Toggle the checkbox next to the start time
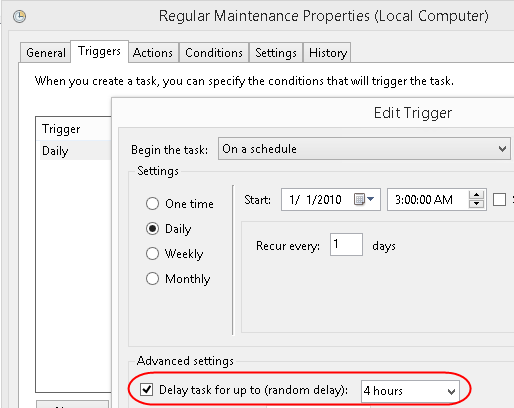This screenshot has height=408, width=514. pyautogui.click(x=499, y=200)
